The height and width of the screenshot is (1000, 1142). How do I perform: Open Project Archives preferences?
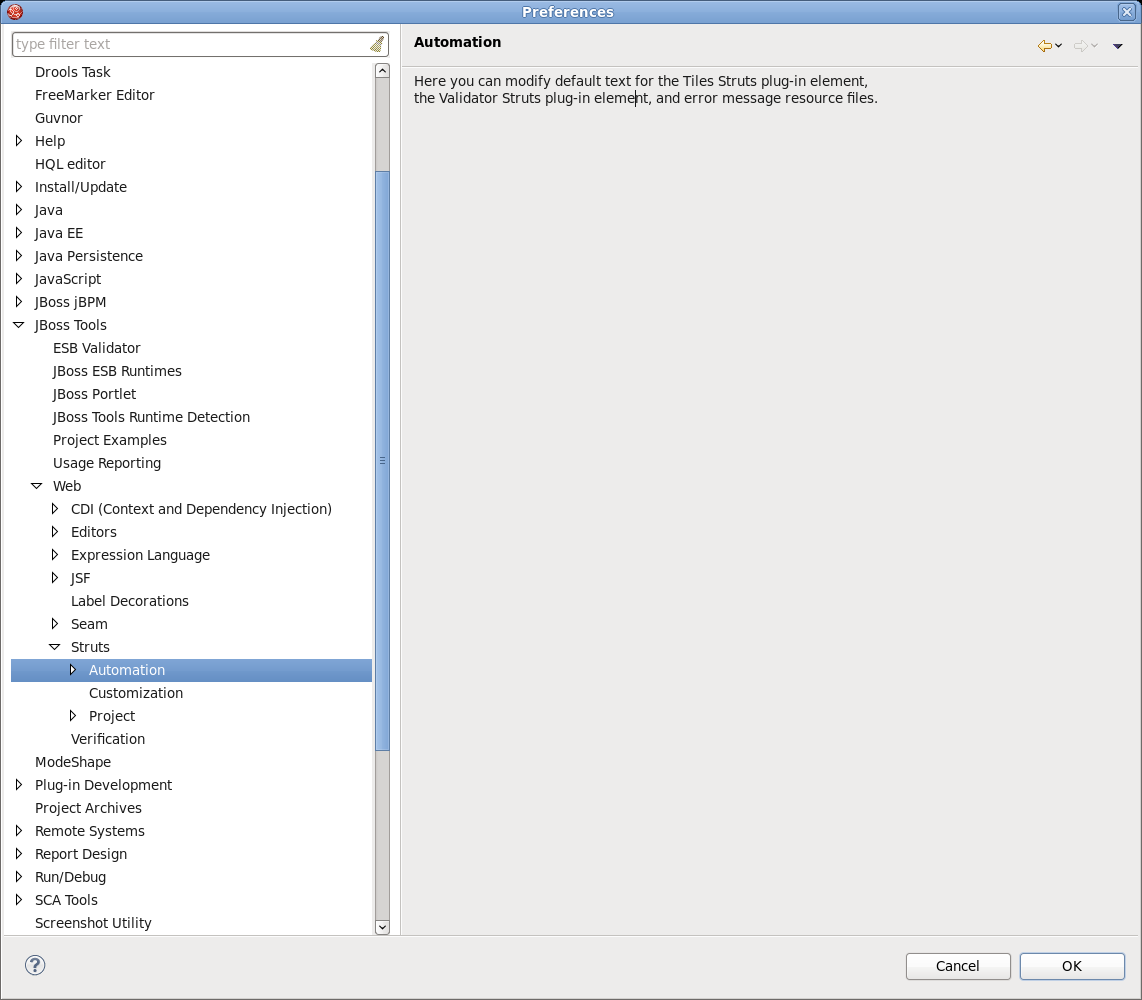88,808
